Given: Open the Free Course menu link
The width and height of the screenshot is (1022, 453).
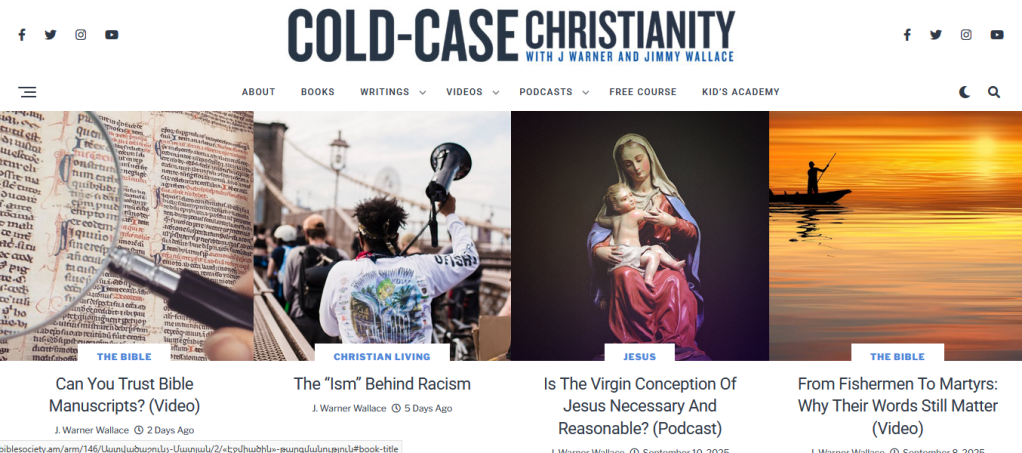Looking at the screenshot, I should [643, 92].
